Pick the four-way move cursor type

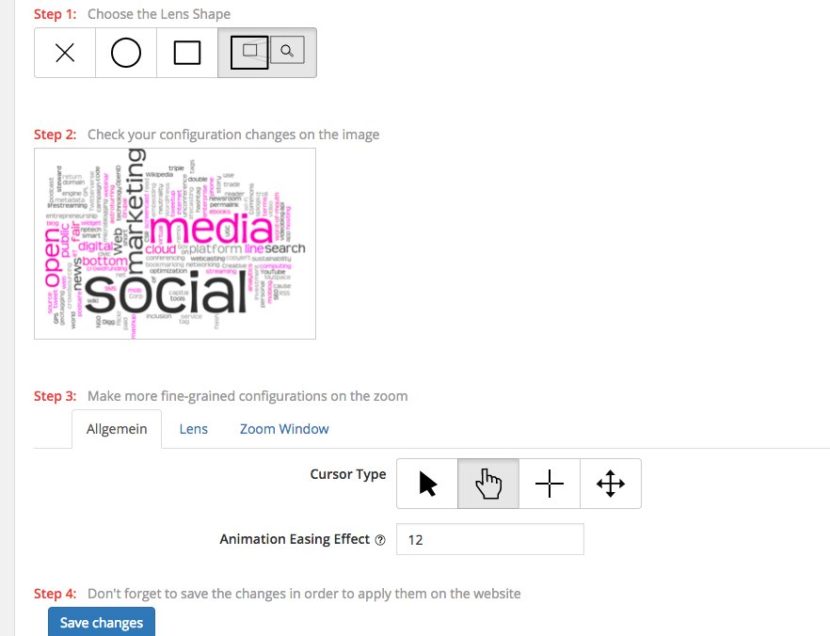tap(610, 484)
